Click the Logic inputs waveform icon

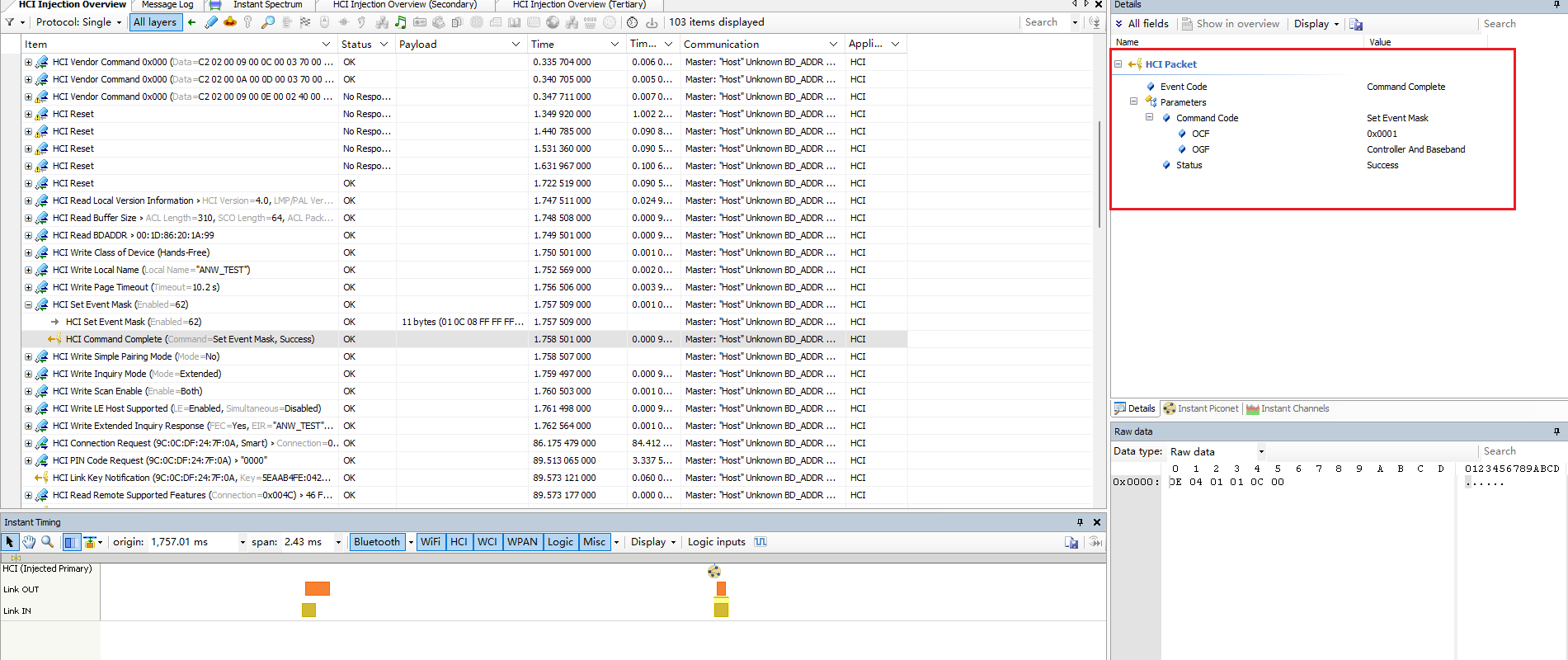pos(760,542)
